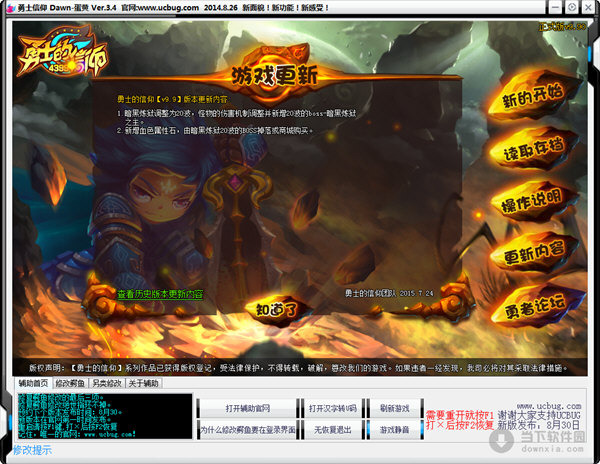Click the 修改提示 link
Viewport: 600px width, 464px height.
[32, 450]
